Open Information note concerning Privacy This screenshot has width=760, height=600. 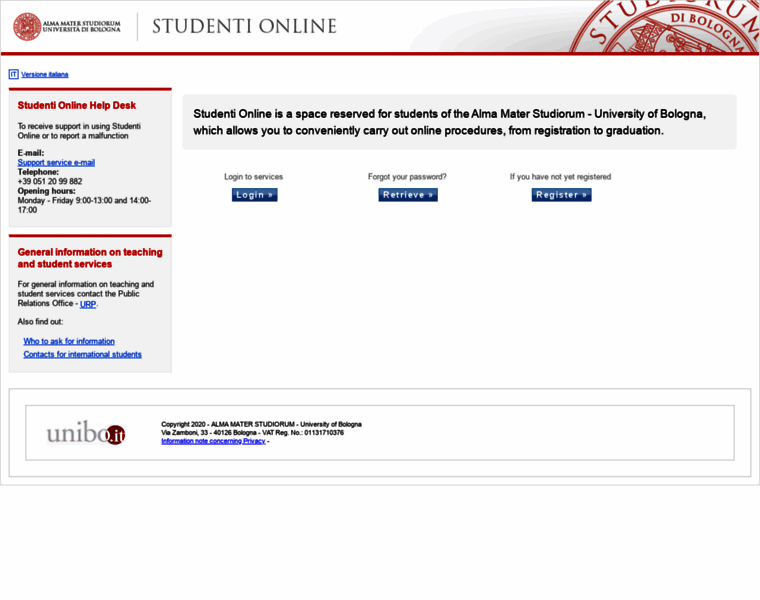click(213, 441)
